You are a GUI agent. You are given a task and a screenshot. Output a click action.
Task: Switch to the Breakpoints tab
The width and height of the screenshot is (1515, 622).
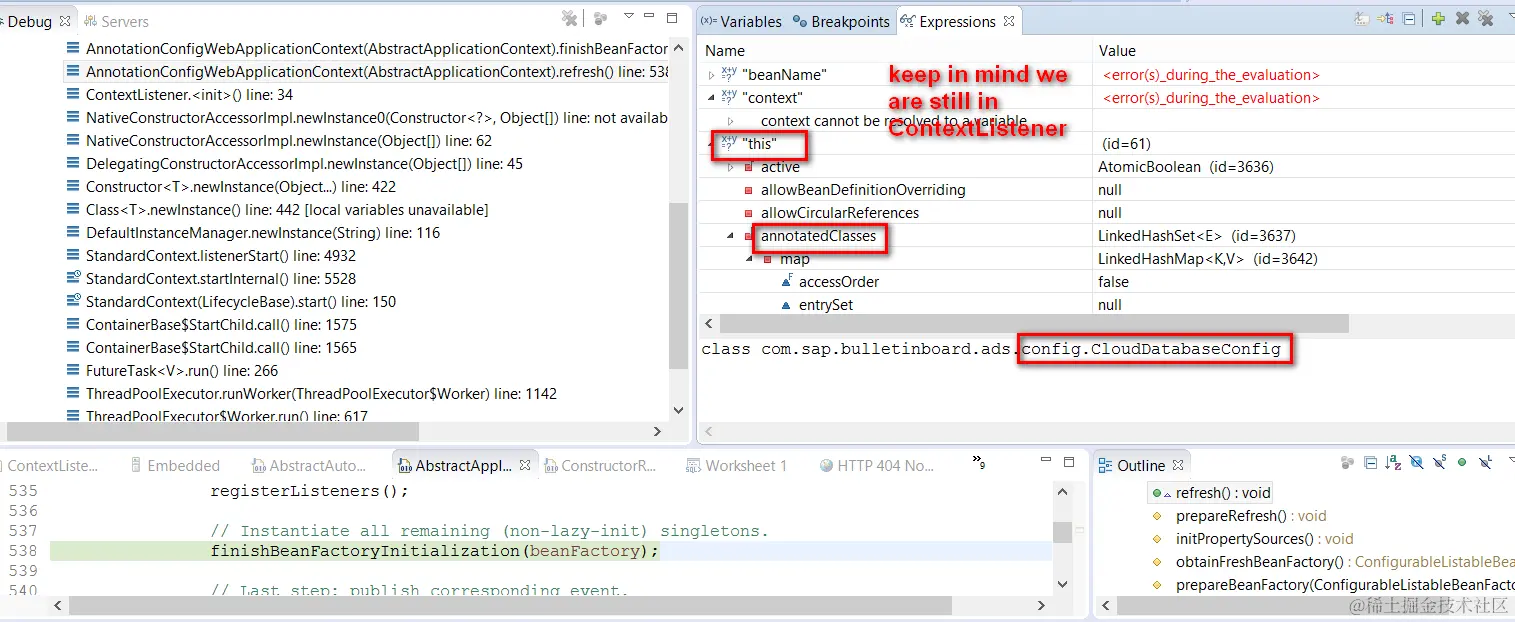[841, 21]
